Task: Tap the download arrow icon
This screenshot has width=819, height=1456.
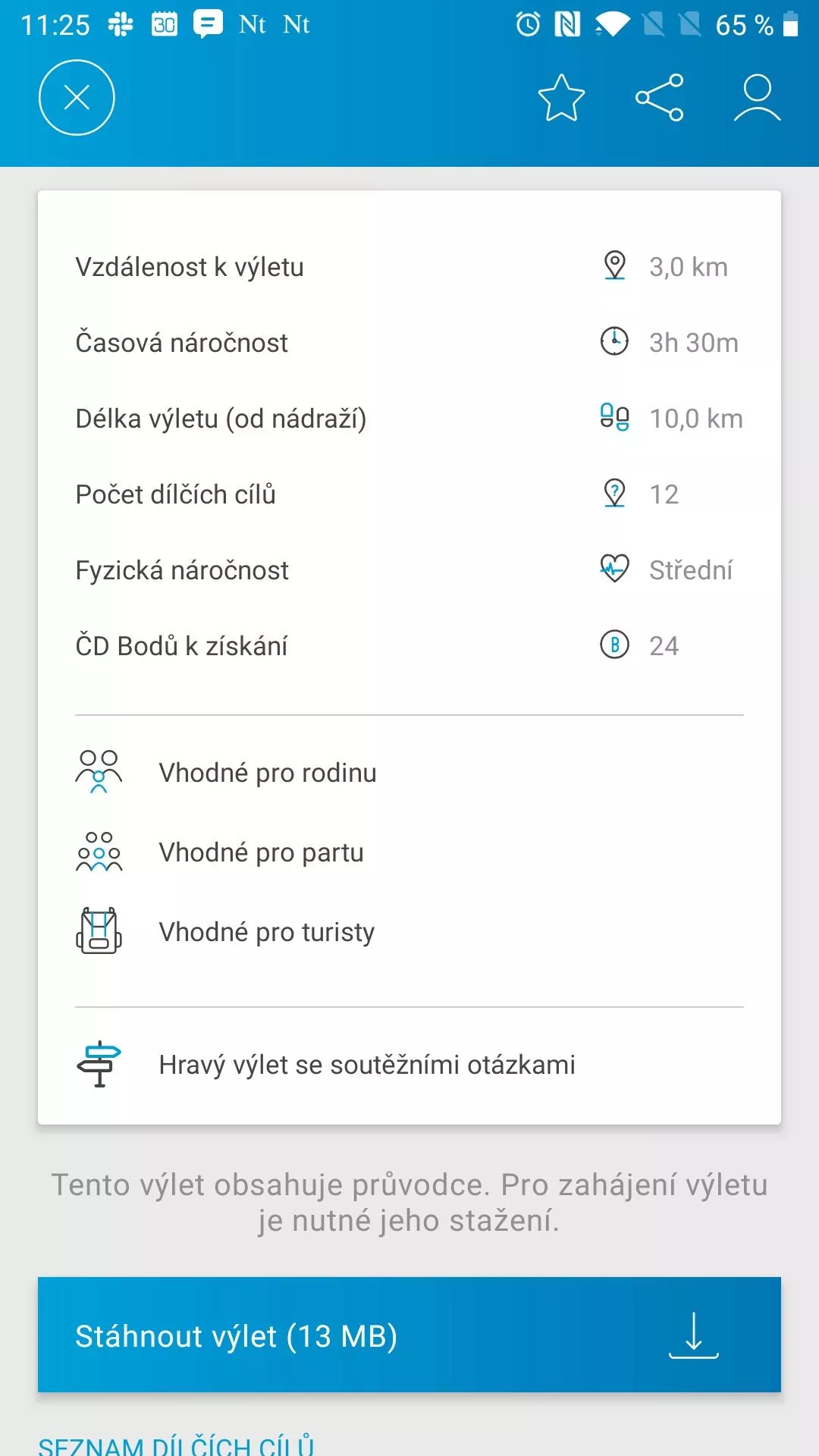Action: coord(694,1335)
